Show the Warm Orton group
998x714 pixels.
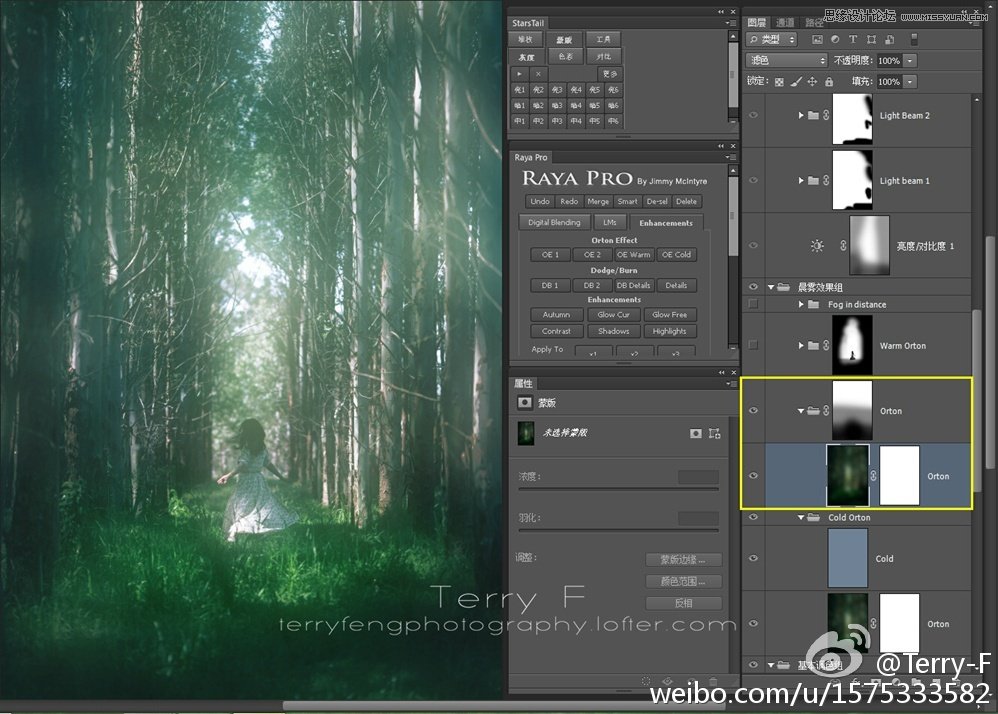[x=754, y=345]
